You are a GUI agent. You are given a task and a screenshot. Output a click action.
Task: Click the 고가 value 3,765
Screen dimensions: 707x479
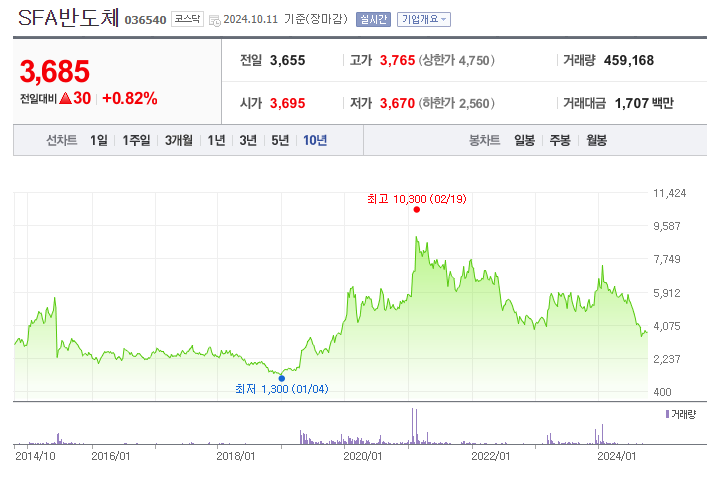click(x=397, y=60)
